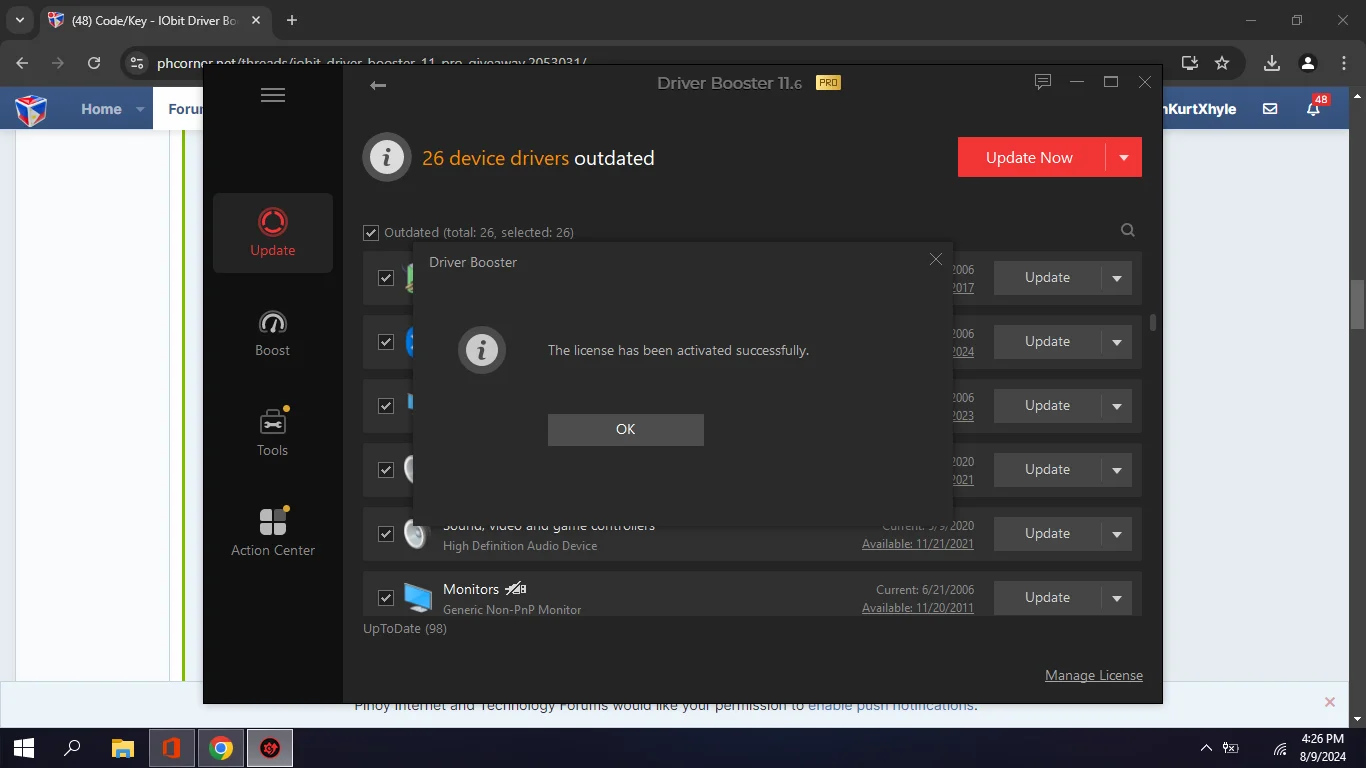1366x768 pixels.
Task: Launch Office from the taskbar
Action: coord(170,748)
